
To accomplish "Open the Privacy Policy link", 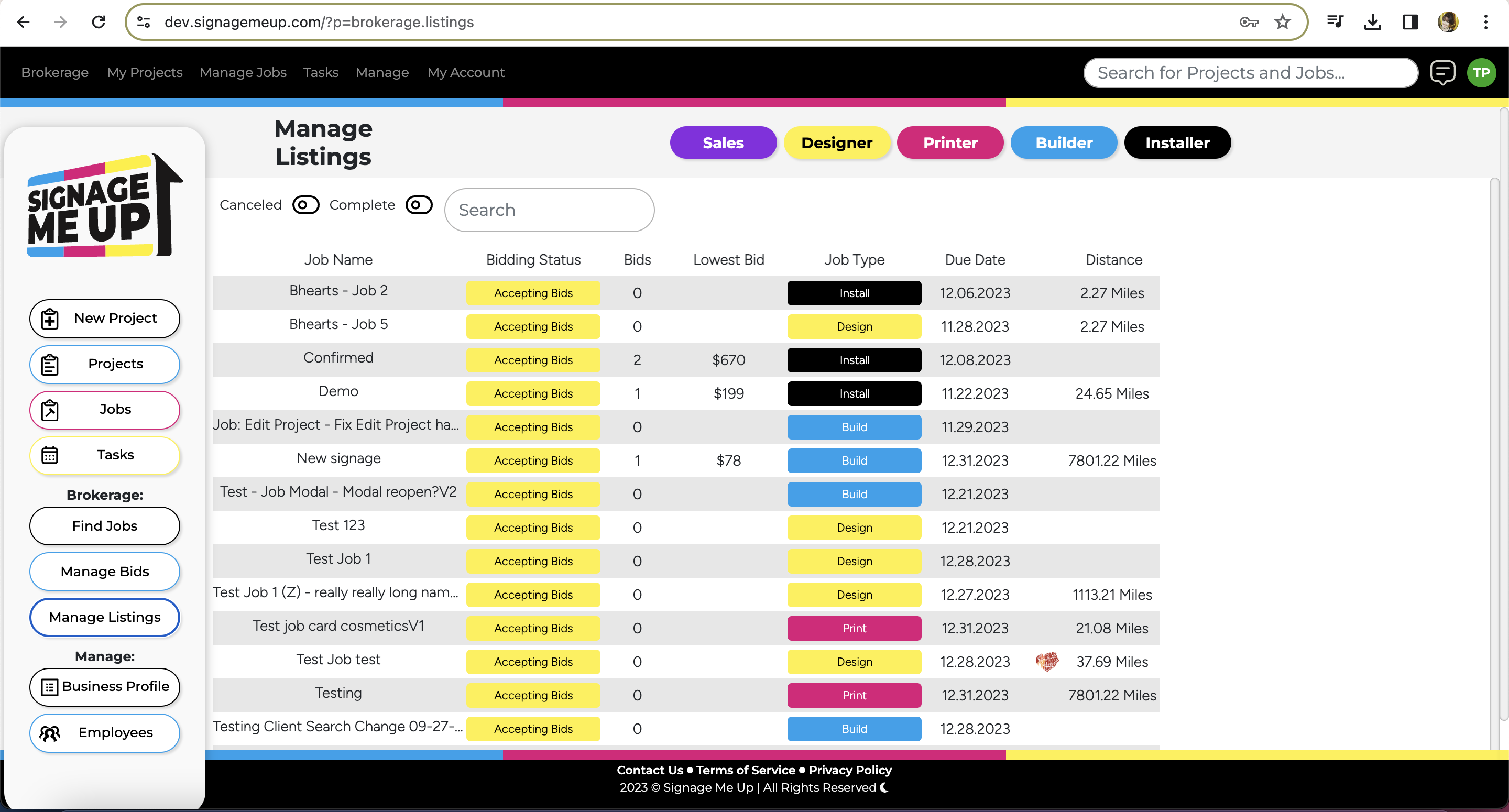I will (849, 770).
